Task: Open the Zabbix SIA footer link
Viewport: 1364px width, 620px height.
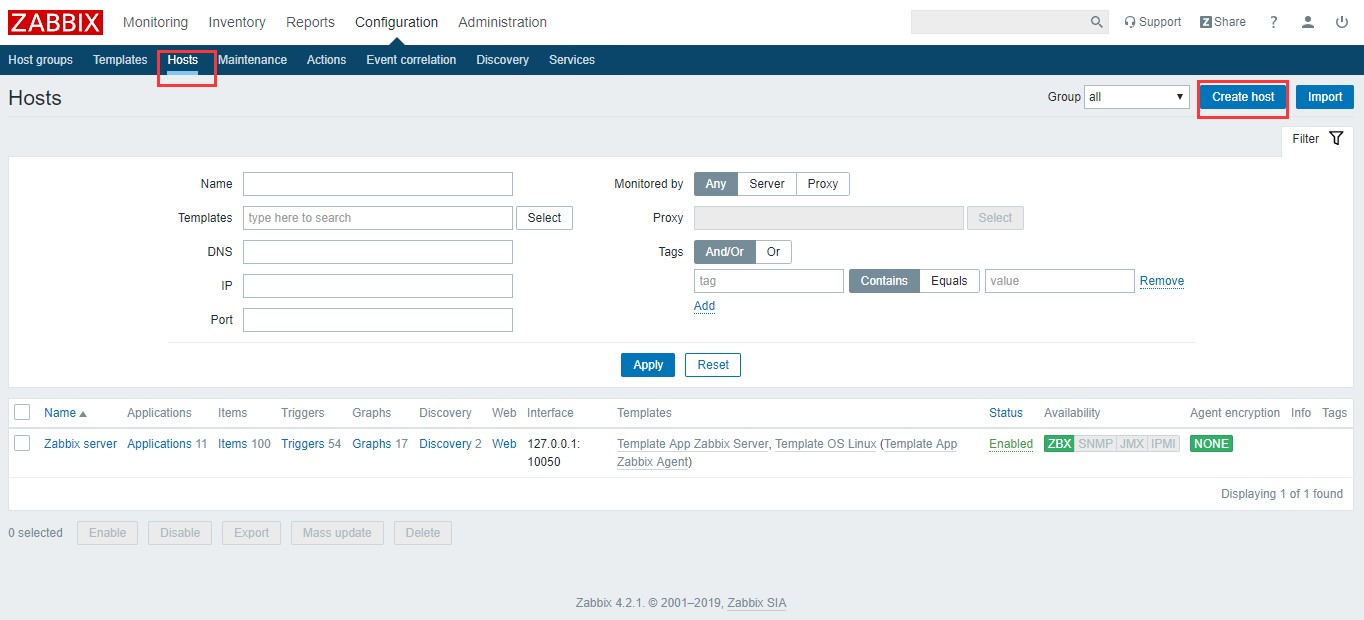Action: [x=757, y=603]
